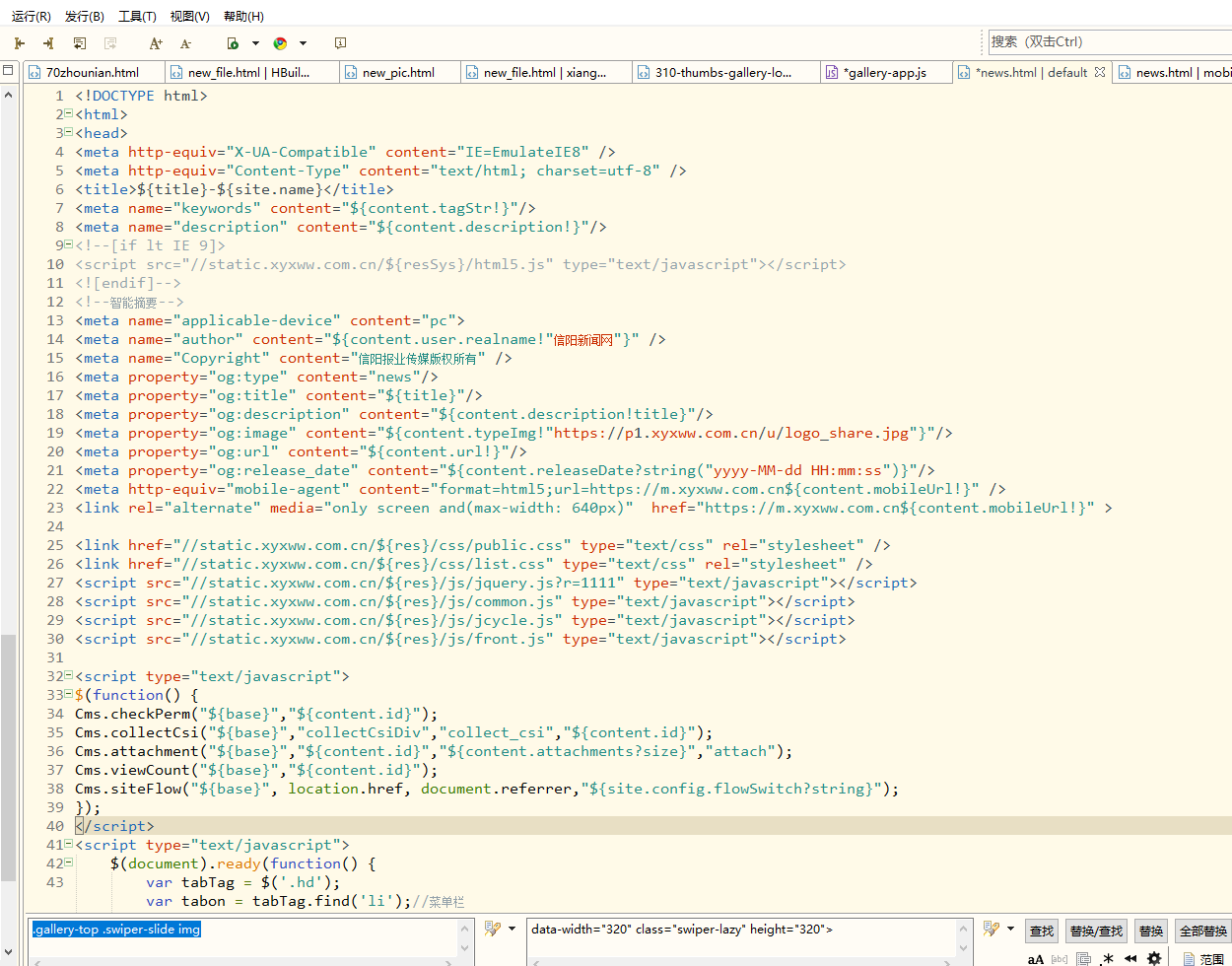Click the increase font size (A+) icon
Viewport: 1232px width, 966px height.
click(x=156, y=43)
